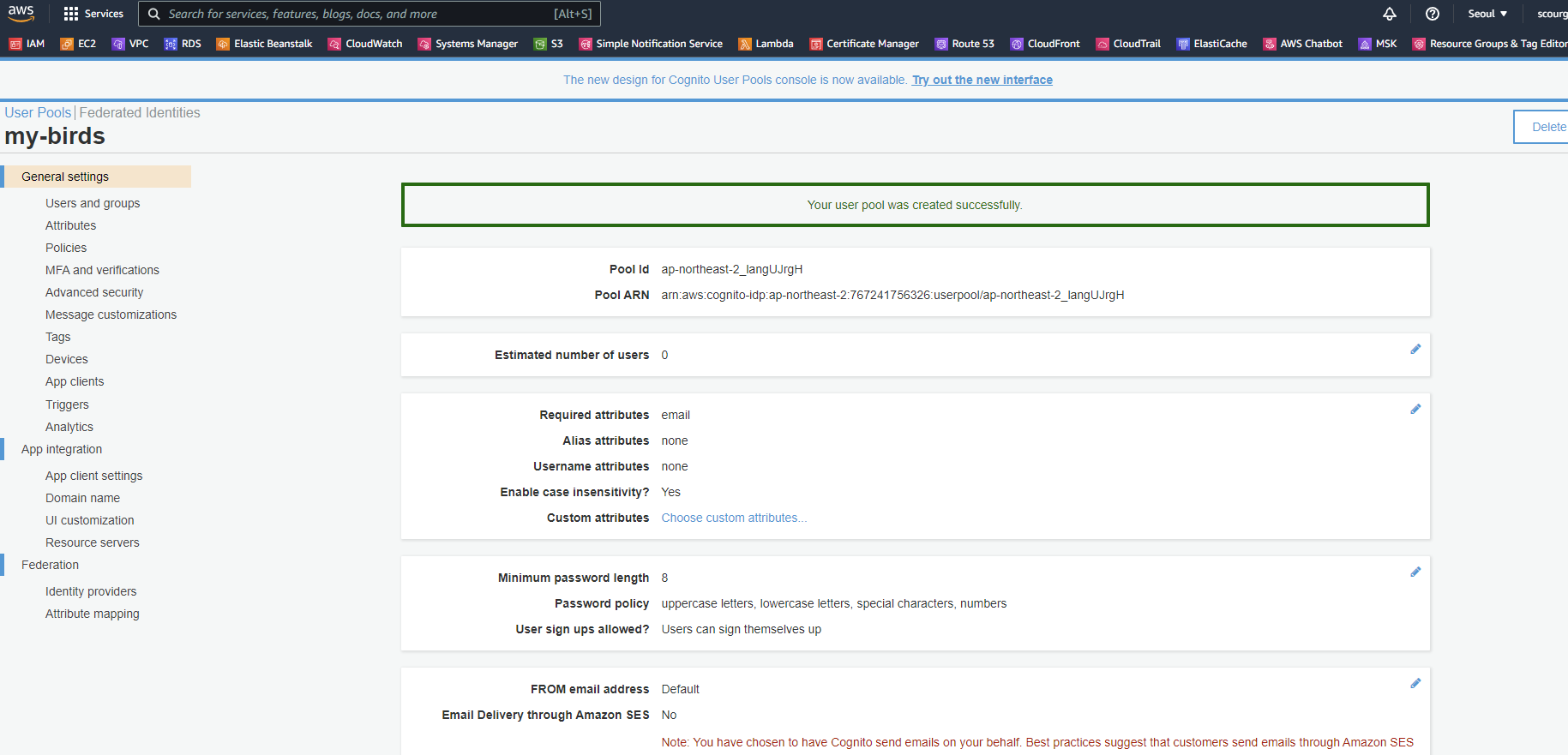The width and height of the screenshot is (1568, 755).
Task: Select App integration section
Action: [x=62, y=449]
